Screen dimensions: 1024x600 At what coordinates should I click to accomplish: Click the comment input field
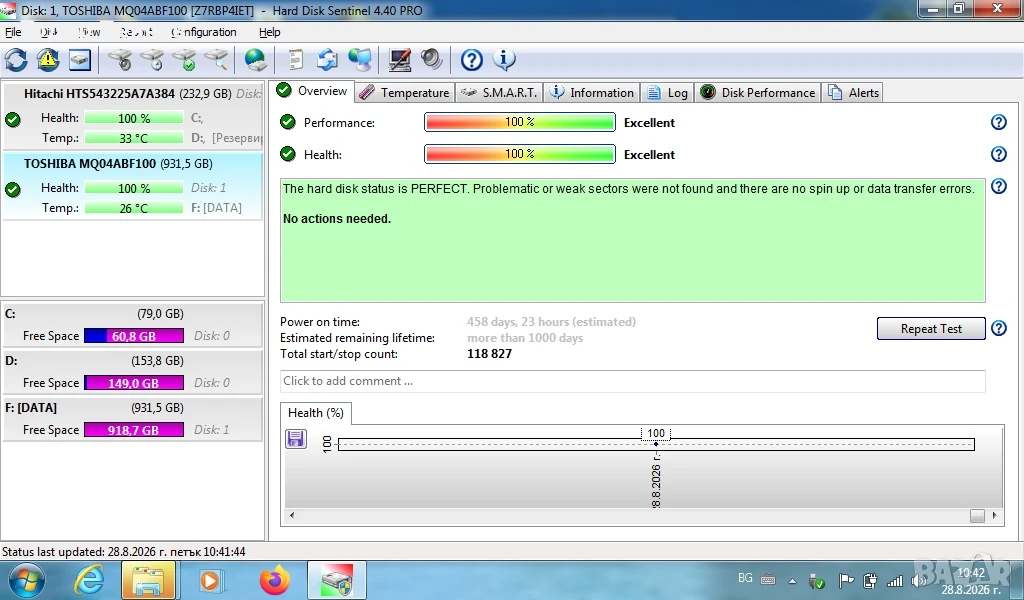632,381
